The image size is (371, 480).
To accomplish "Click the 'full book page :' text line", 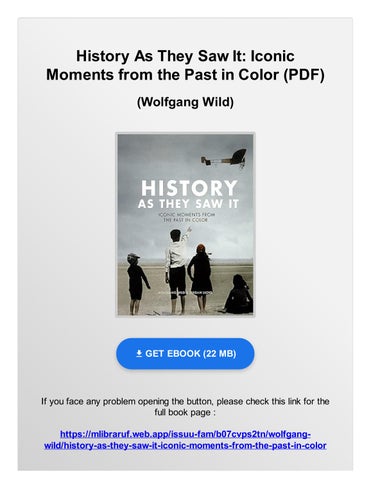I will pyautogui.click(x=185, y=412).
